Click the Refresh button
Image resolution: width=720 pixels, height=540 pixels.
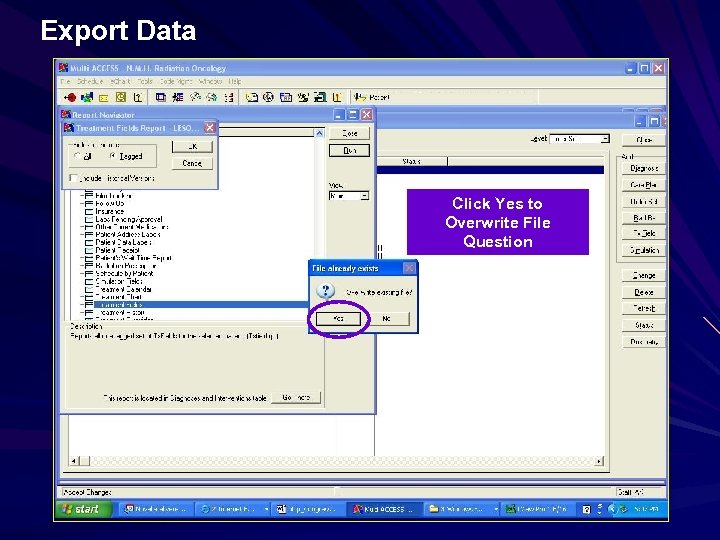644,308
